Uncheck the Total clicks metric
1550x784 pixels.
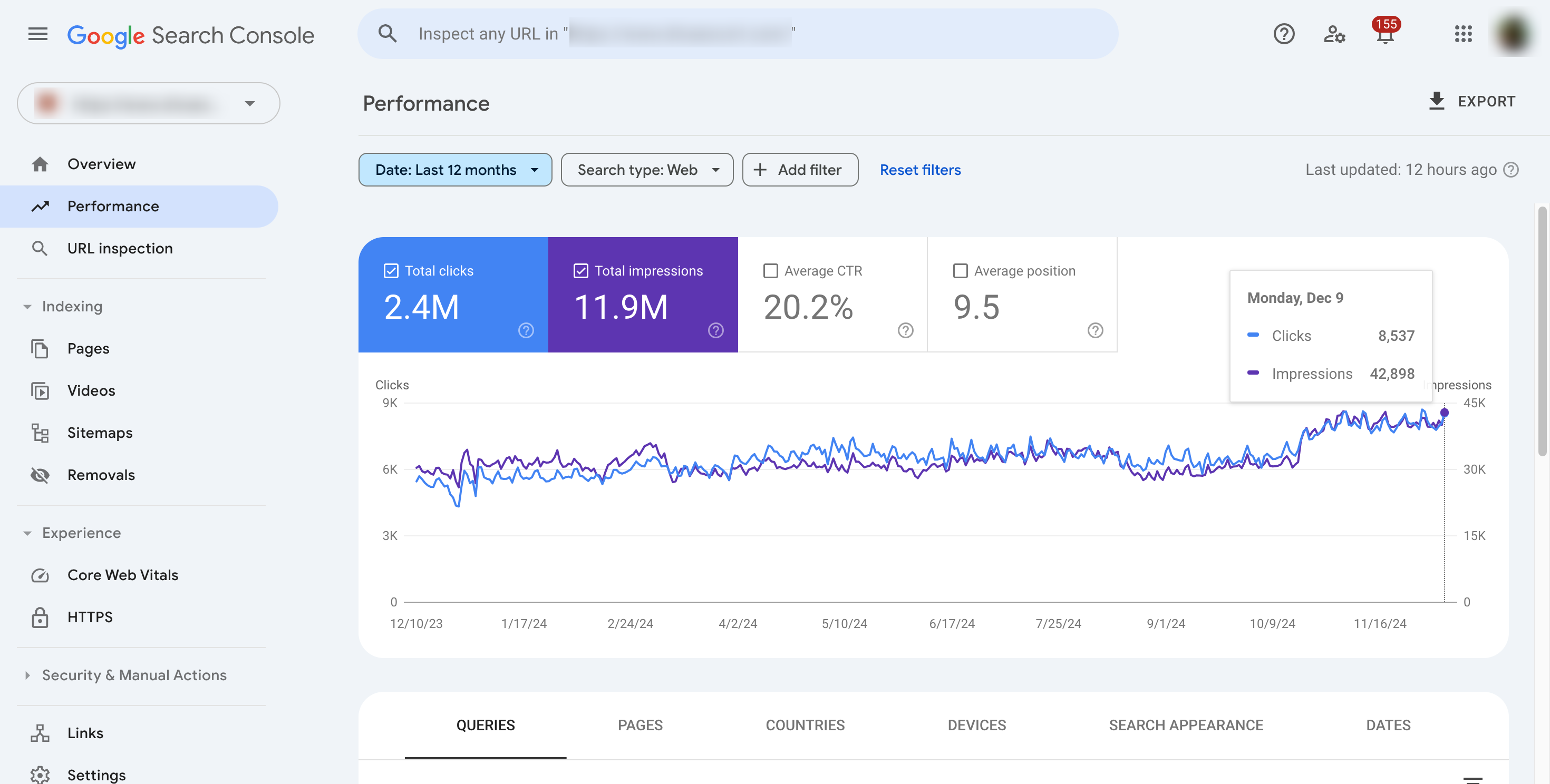point(391,270)
